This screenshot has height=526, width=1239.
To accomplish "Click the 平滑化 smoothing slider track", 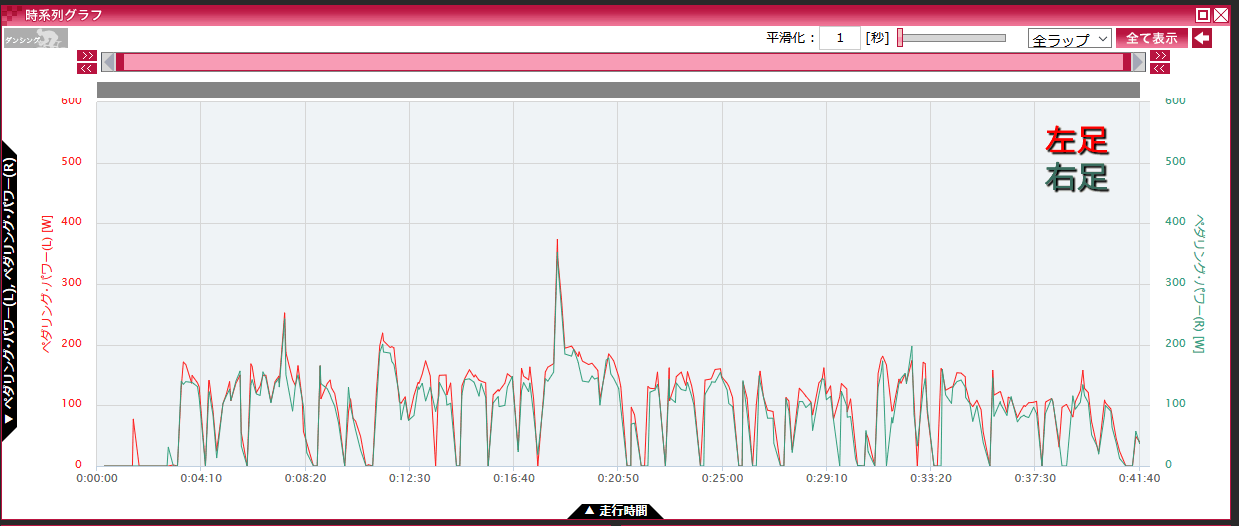I will [955, 38].
